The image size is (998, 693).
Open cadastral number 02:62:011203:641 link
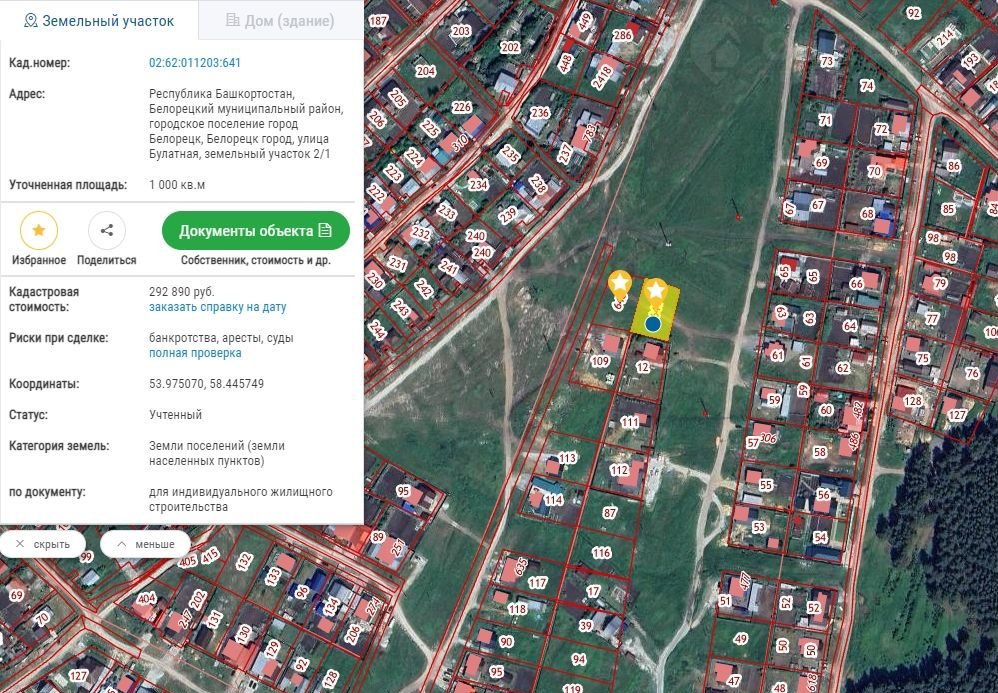tap(195, 63)
